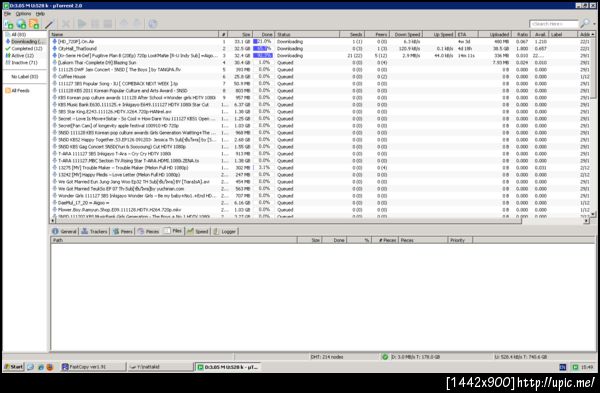This screenshot has width=600, height=393.
Task: Sort torrents by ETA column header
Action: [467, 34]
